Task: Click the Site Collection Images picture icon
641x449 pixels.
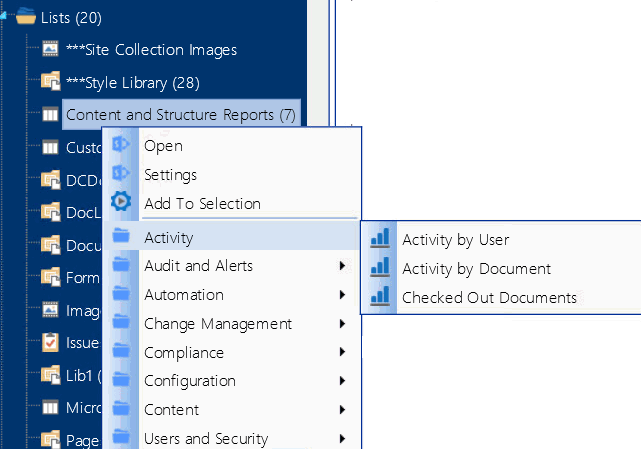Action: (x=51, y=49)
